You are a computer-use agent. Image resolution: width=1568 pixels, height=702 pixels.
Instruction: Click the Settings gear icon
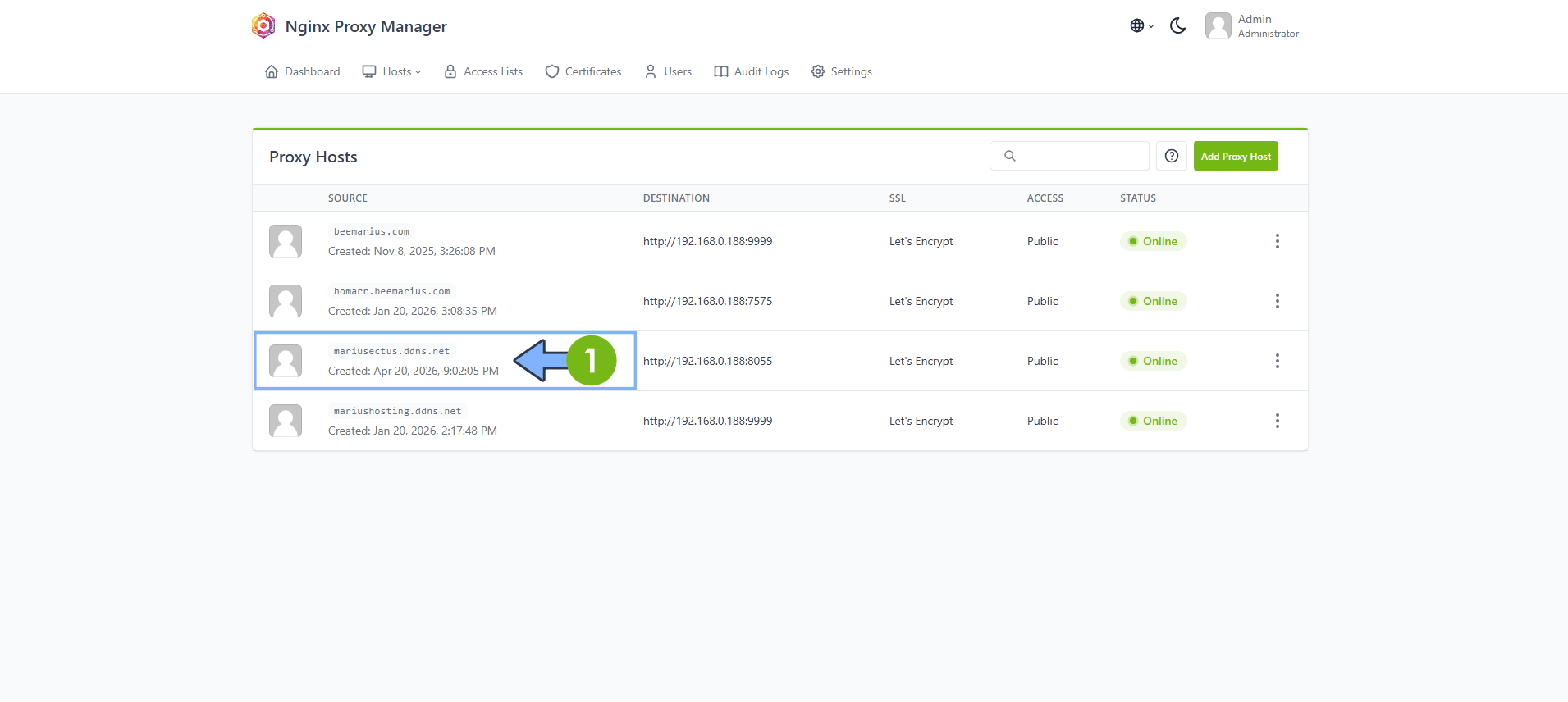pos(818,71)
